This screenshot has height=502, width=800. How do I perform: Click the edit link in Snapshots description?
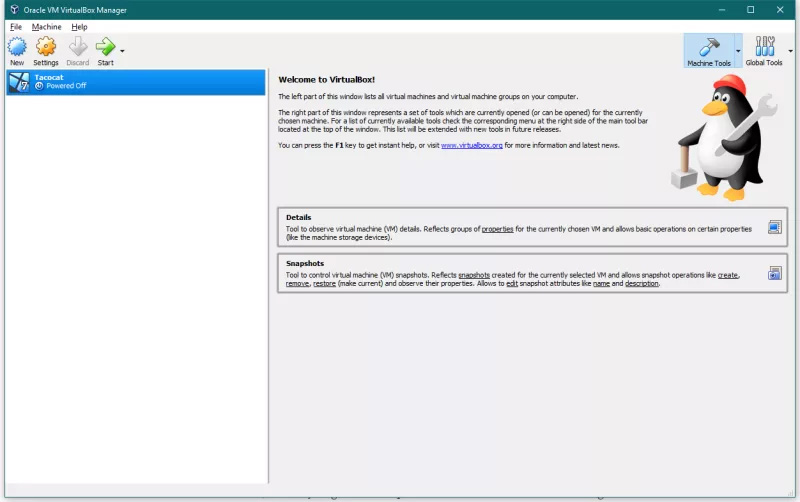[x=512, y=284]
